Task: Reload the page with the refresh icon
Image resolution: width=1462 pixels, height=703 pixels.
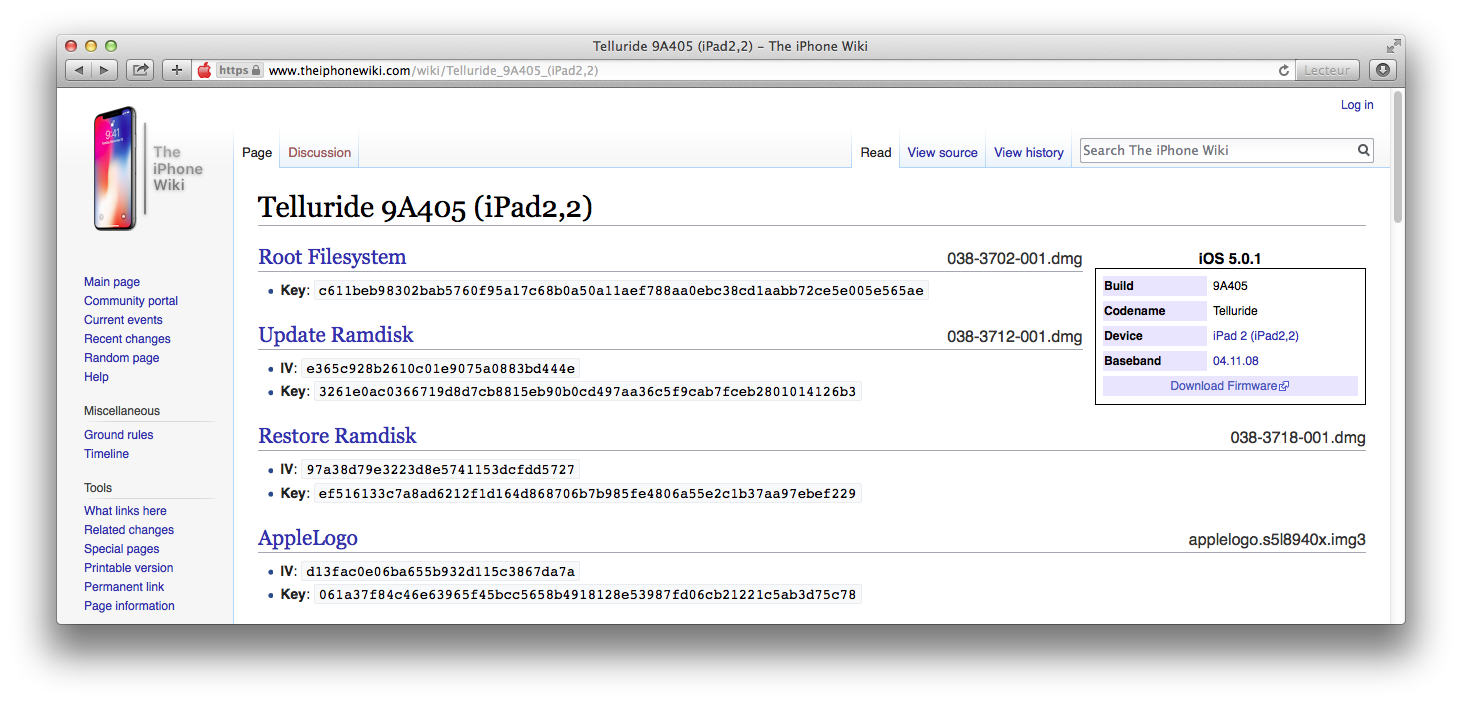Action: tap(1283, 70)
